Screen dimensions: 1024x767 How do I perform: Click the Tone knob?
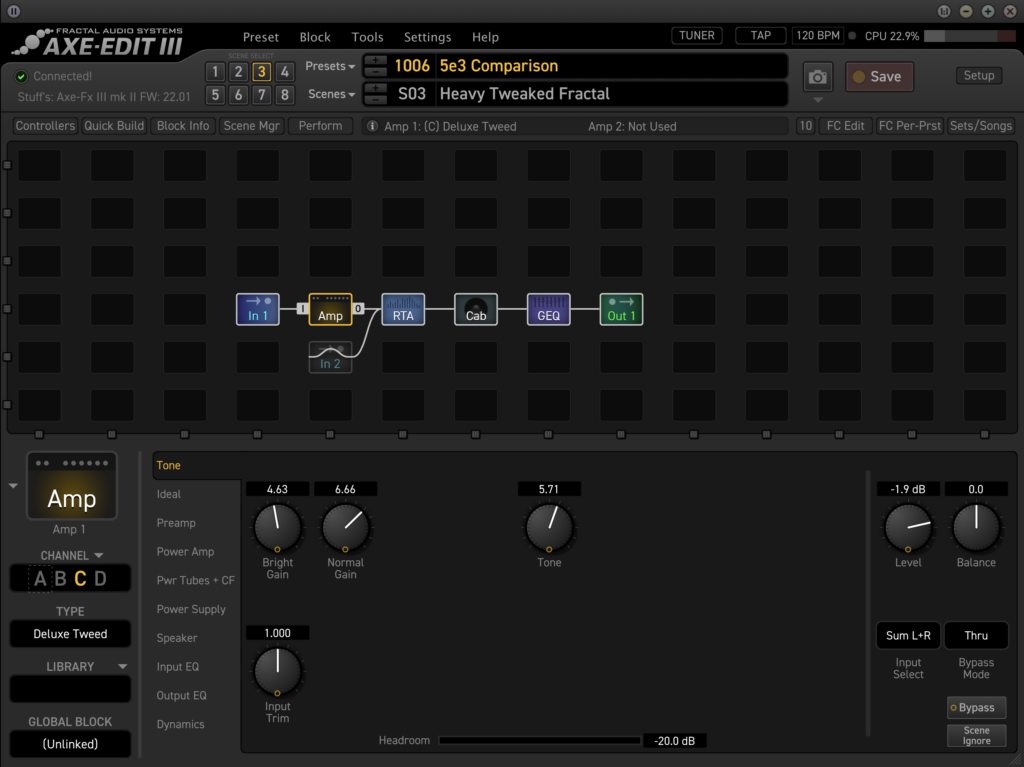[x=549, y=527]
